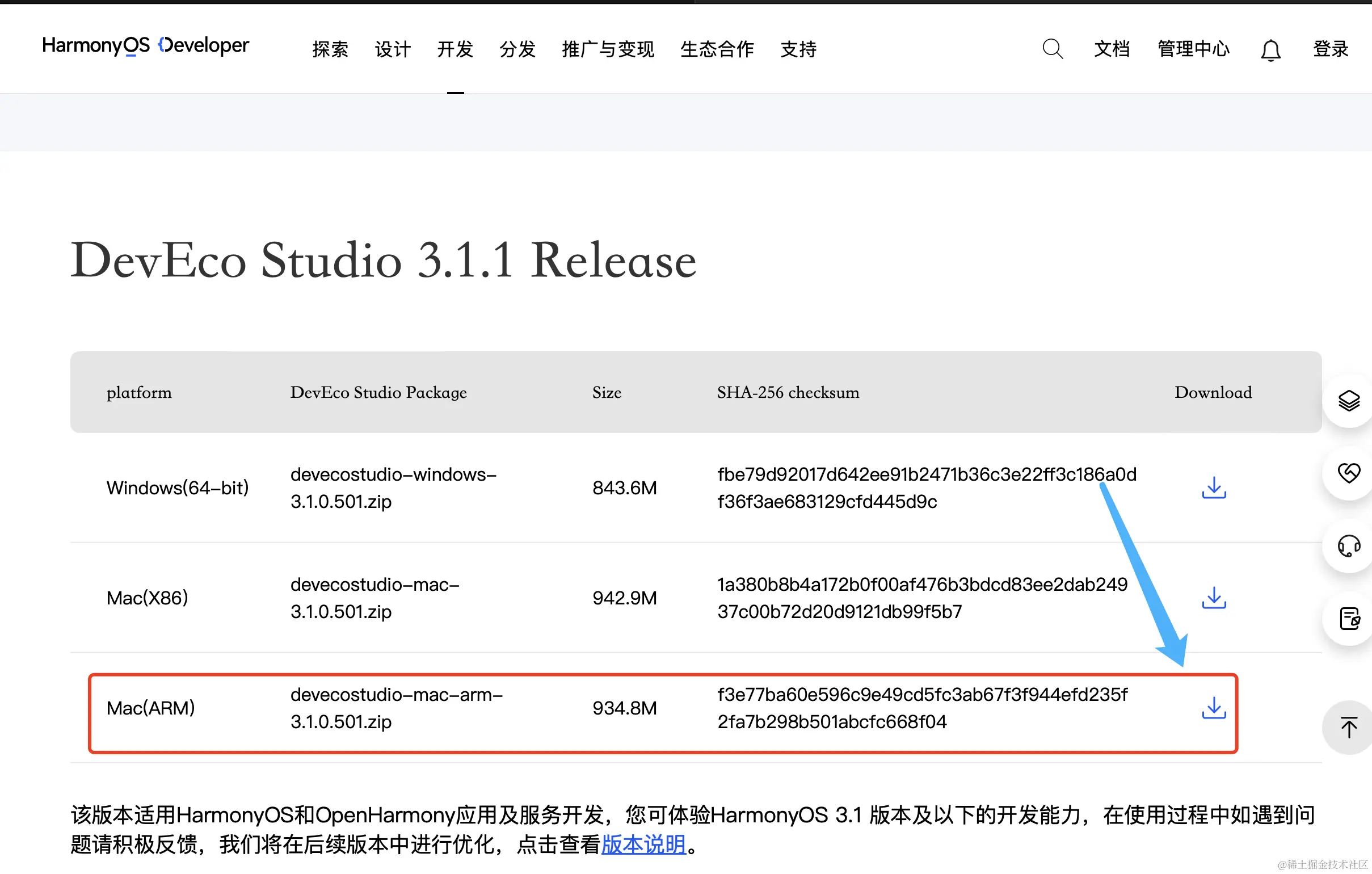Open the 推广与变现 navigation menu
The height and width of the screenshot is (874, 1372).
[x=608, y=49]
